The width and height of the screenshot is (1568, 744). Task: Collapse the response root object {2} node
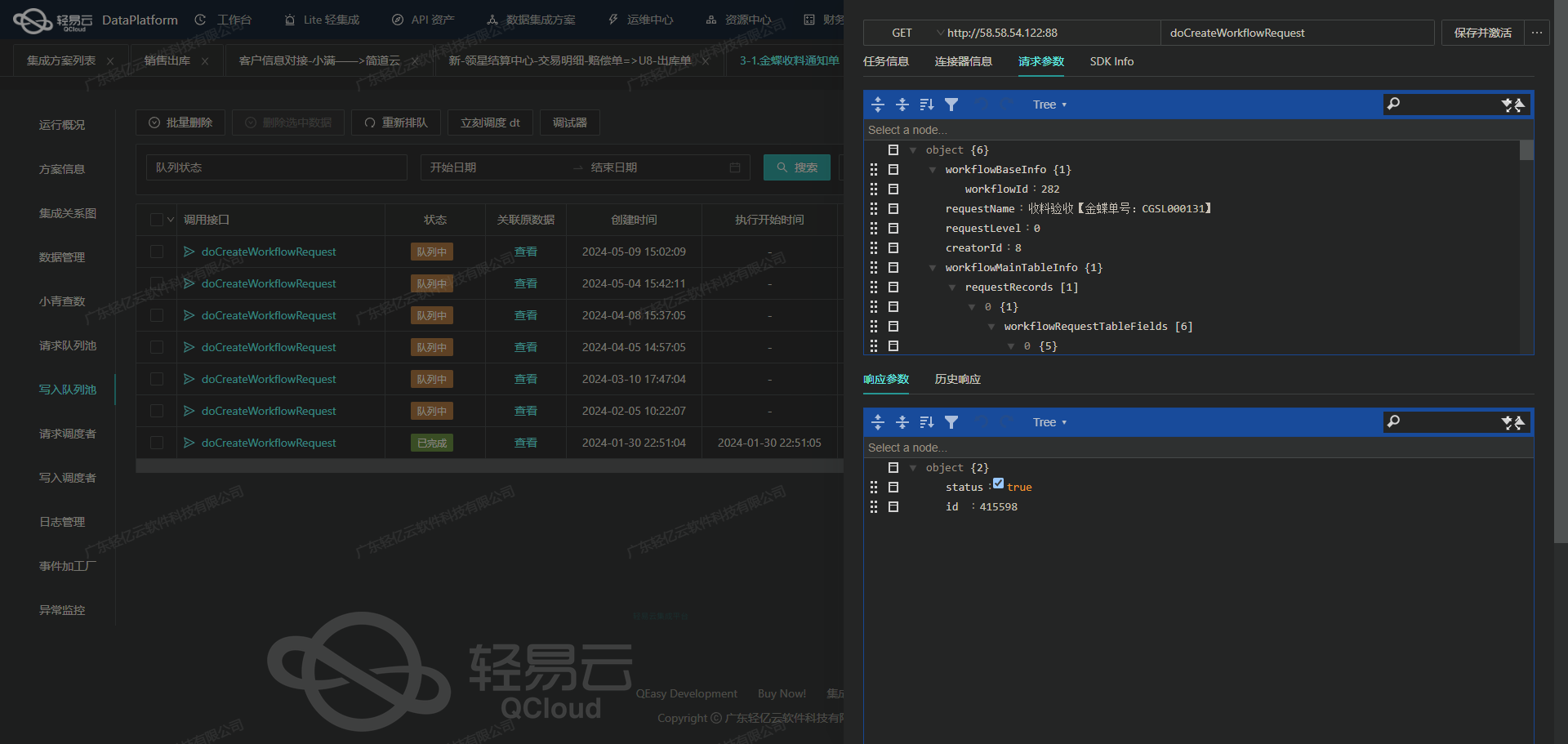[x=913, y=468]
